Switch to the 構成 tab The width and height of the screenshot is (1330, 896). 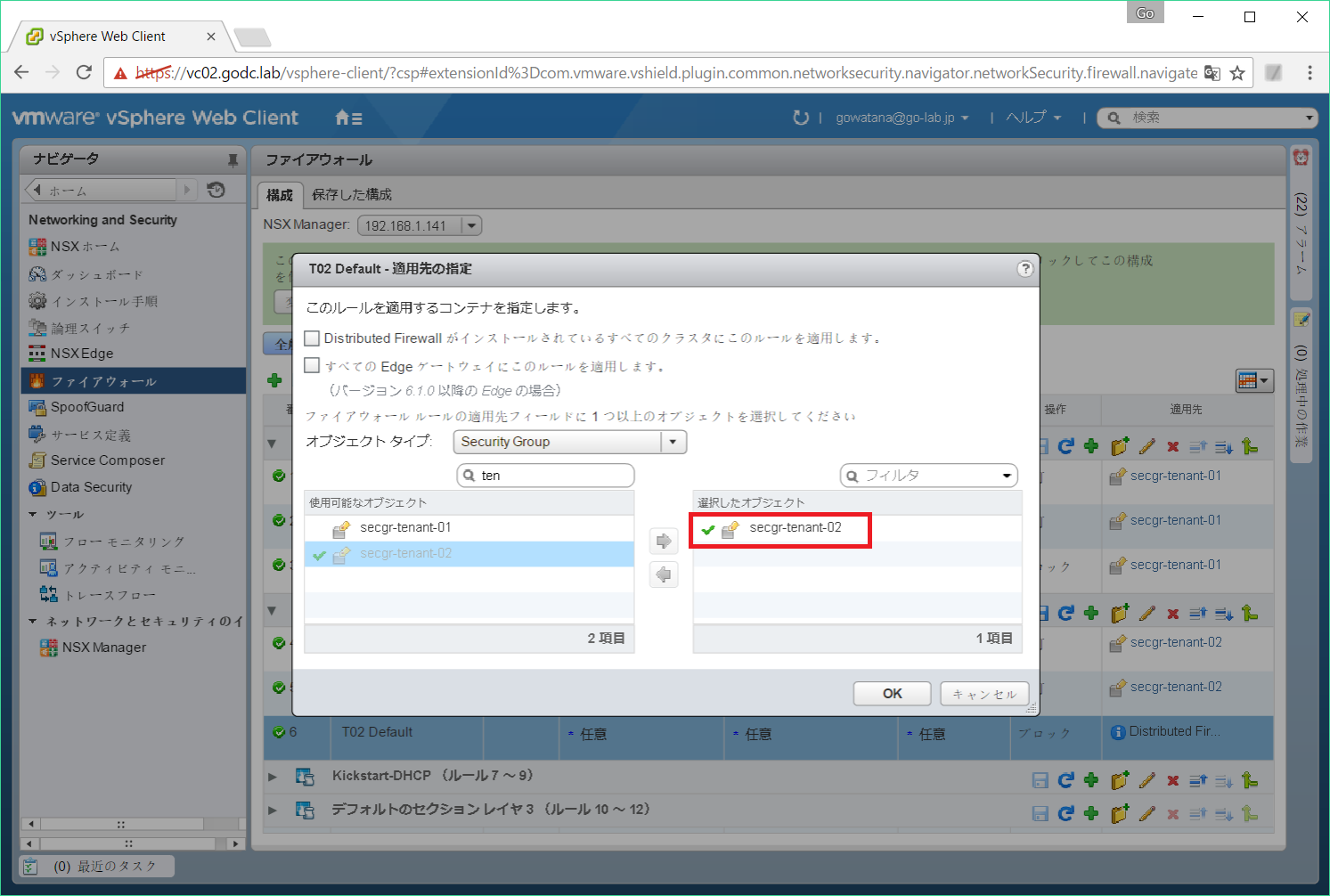click(x=280, y=195)
